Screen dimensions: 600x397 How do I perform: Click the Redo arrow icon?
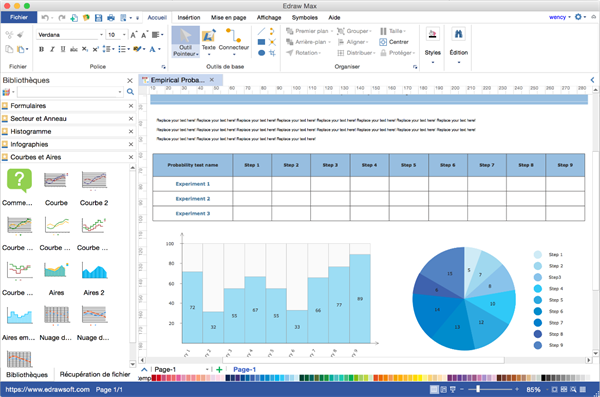(x=62, y=18)
